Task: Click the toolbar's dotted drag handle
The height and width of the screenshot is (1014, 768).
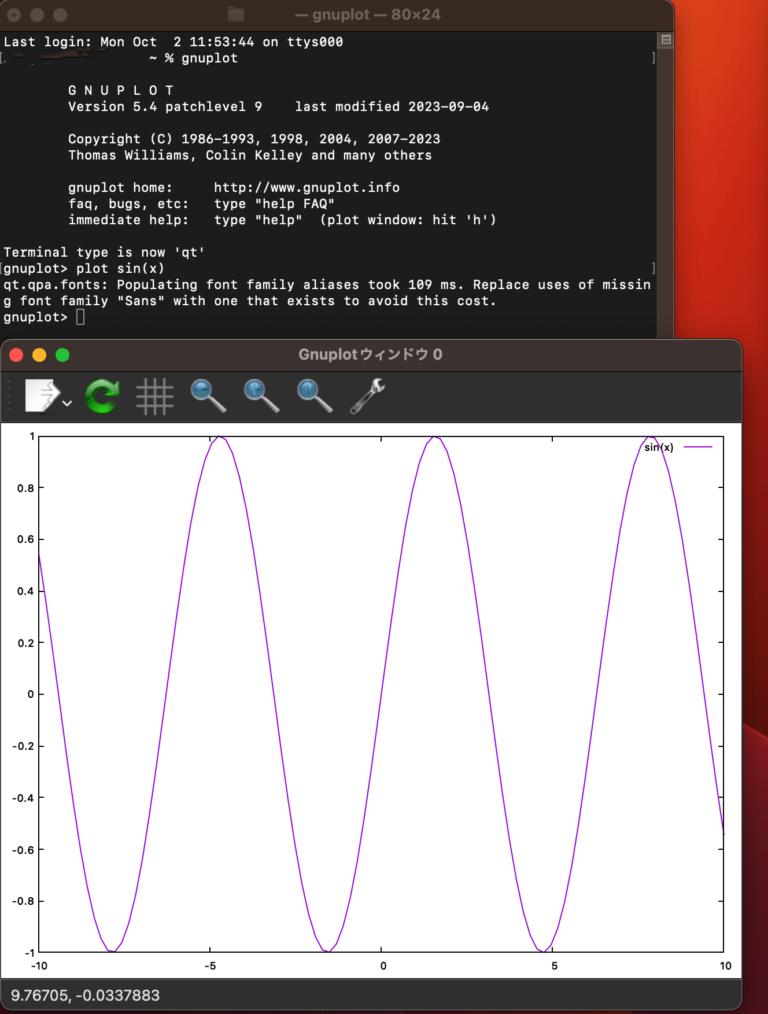Action: [x=12, y=396]
